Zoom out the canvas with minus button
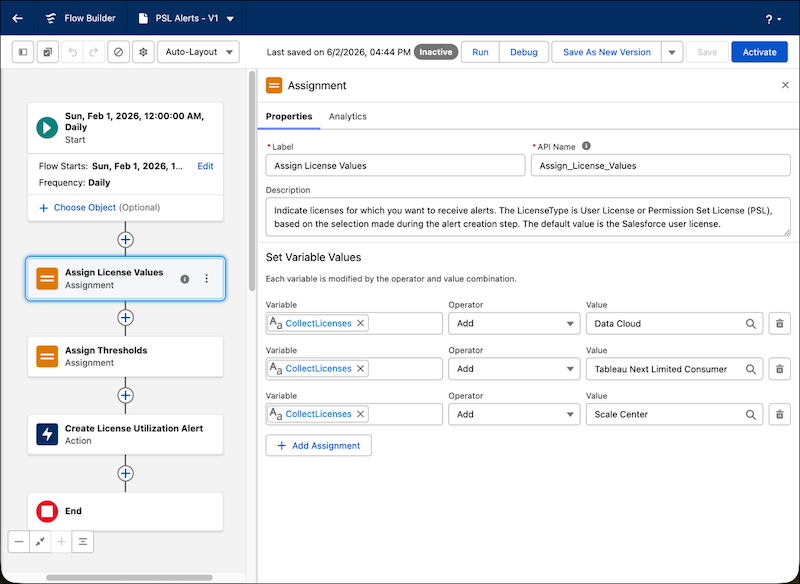This screenshot has height=584, width=800. pyautogui.click(x=19, y=542)
